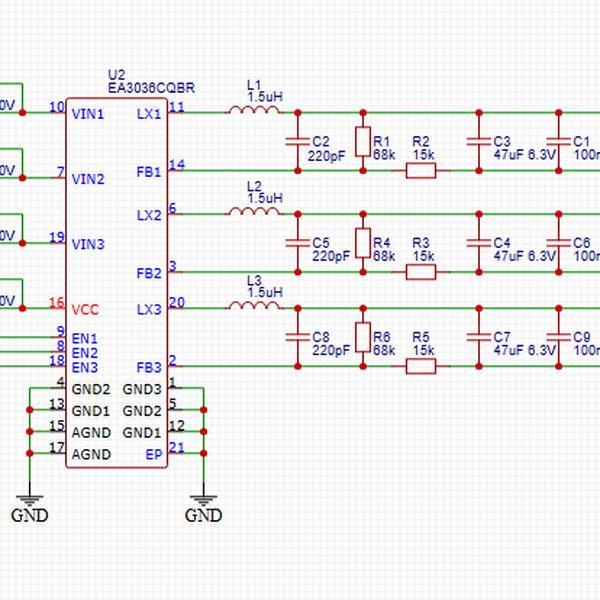Viewport: 600px width, 600px height.
Task: Click pin number 10 beside VIN1
Action: point(57,107)
